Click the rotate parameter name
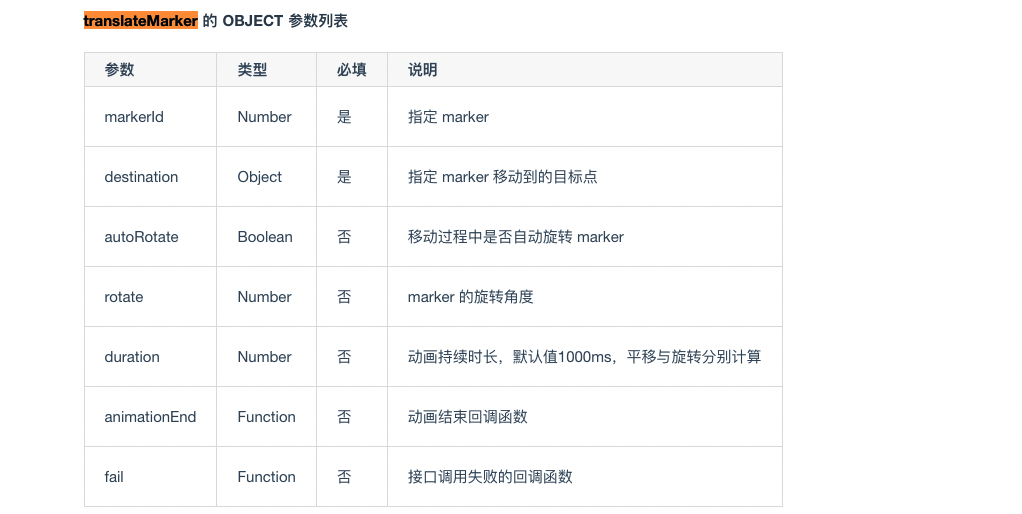 [124, 297]
